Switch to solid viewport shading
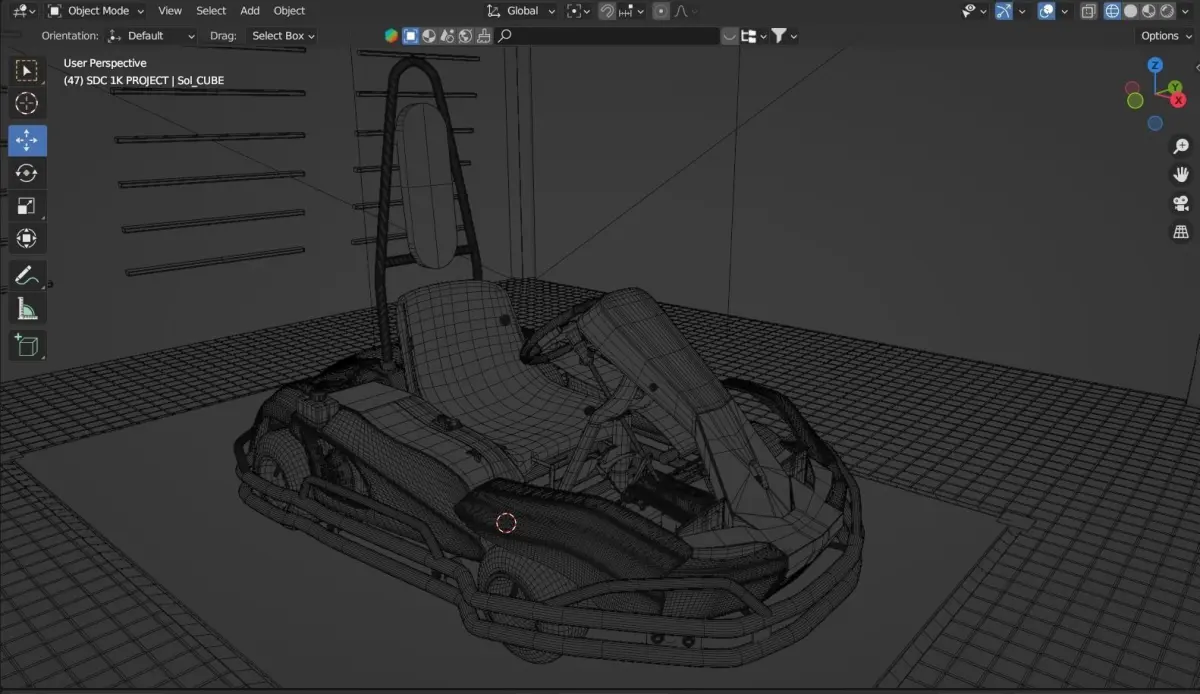Image resolution: width=1200 pixels, height=694 pixels. 1131,11
